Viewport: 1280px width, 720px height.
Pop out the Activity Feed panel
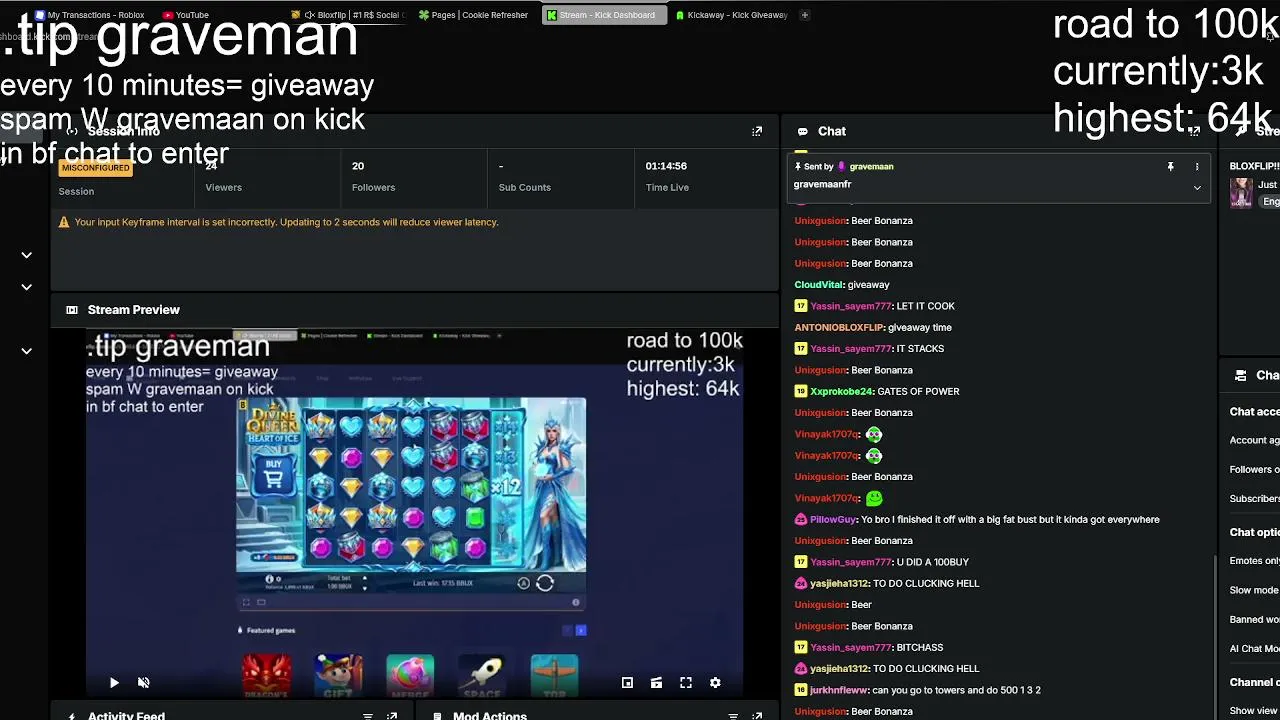(x=392, y=716)
